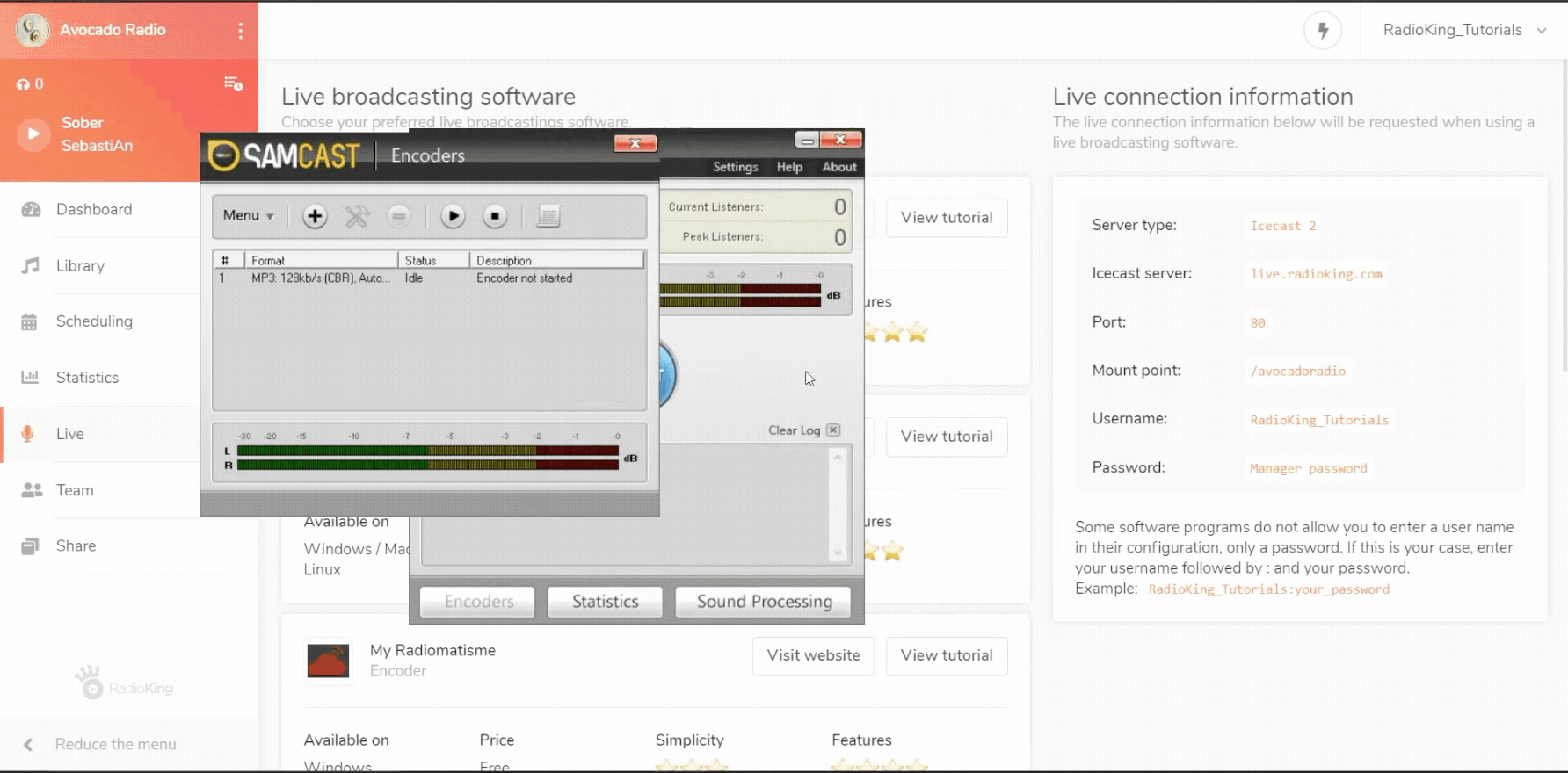Expand the SAMCast Menu dropdown
Image resolution: width=1568 pixels, height=773 pixels.
click(248, 216)
